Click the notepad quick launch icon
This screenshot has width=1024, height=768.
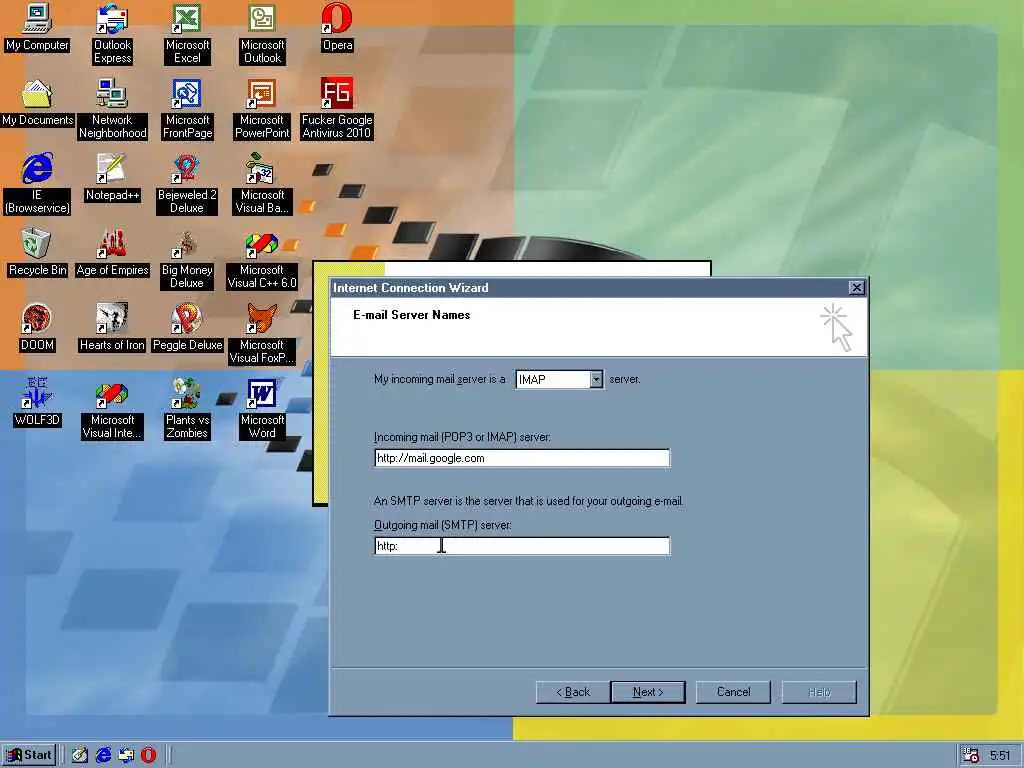[80, 755]
